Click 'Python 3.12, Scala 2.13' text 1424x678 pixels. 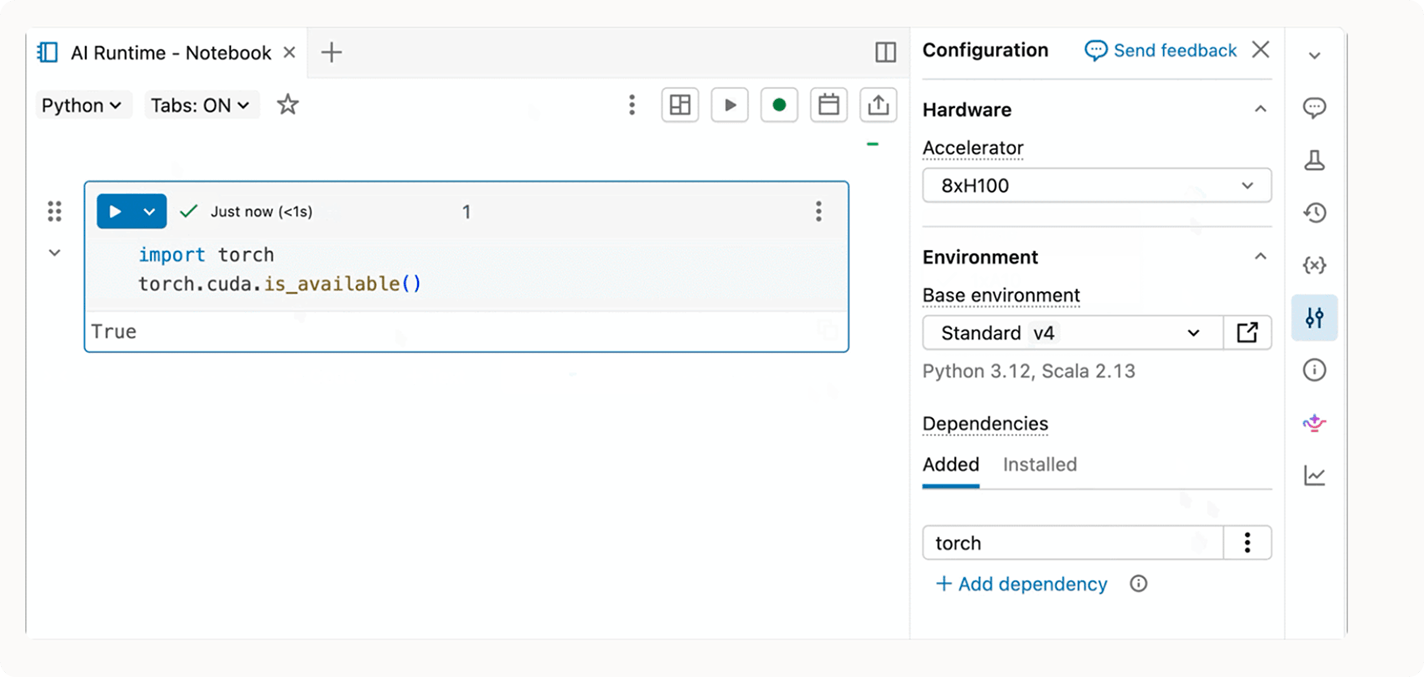tap(1029, 371)
